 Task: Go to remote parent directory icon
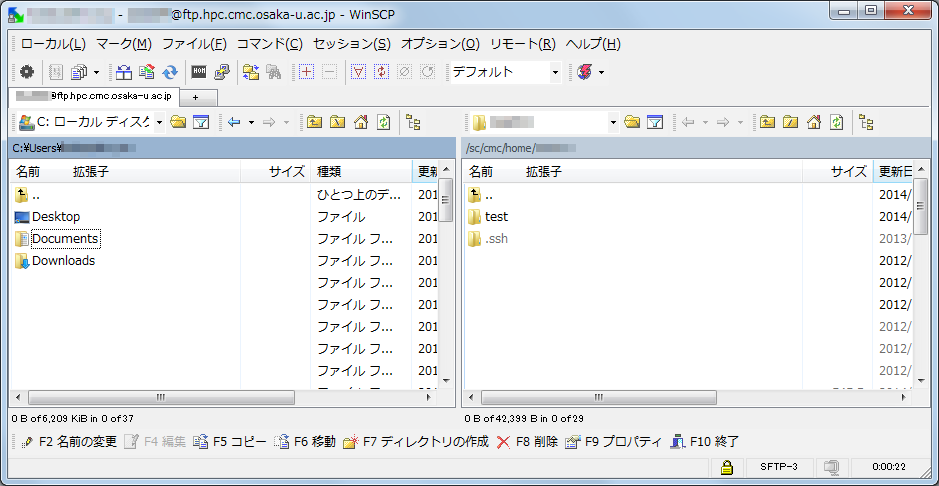[x=767, y=122]
